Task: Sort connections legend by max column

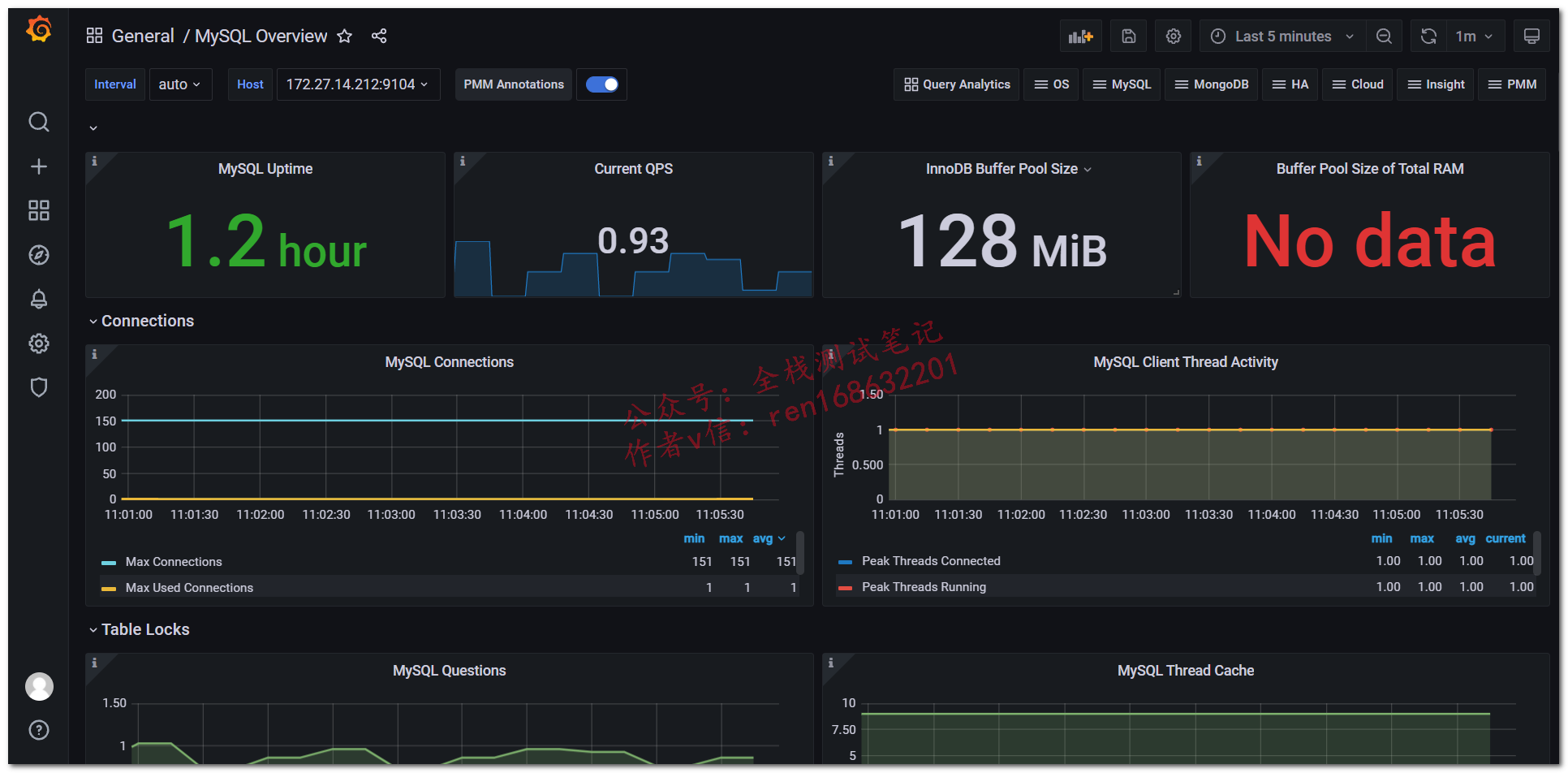Action: [x=731, y=538]
